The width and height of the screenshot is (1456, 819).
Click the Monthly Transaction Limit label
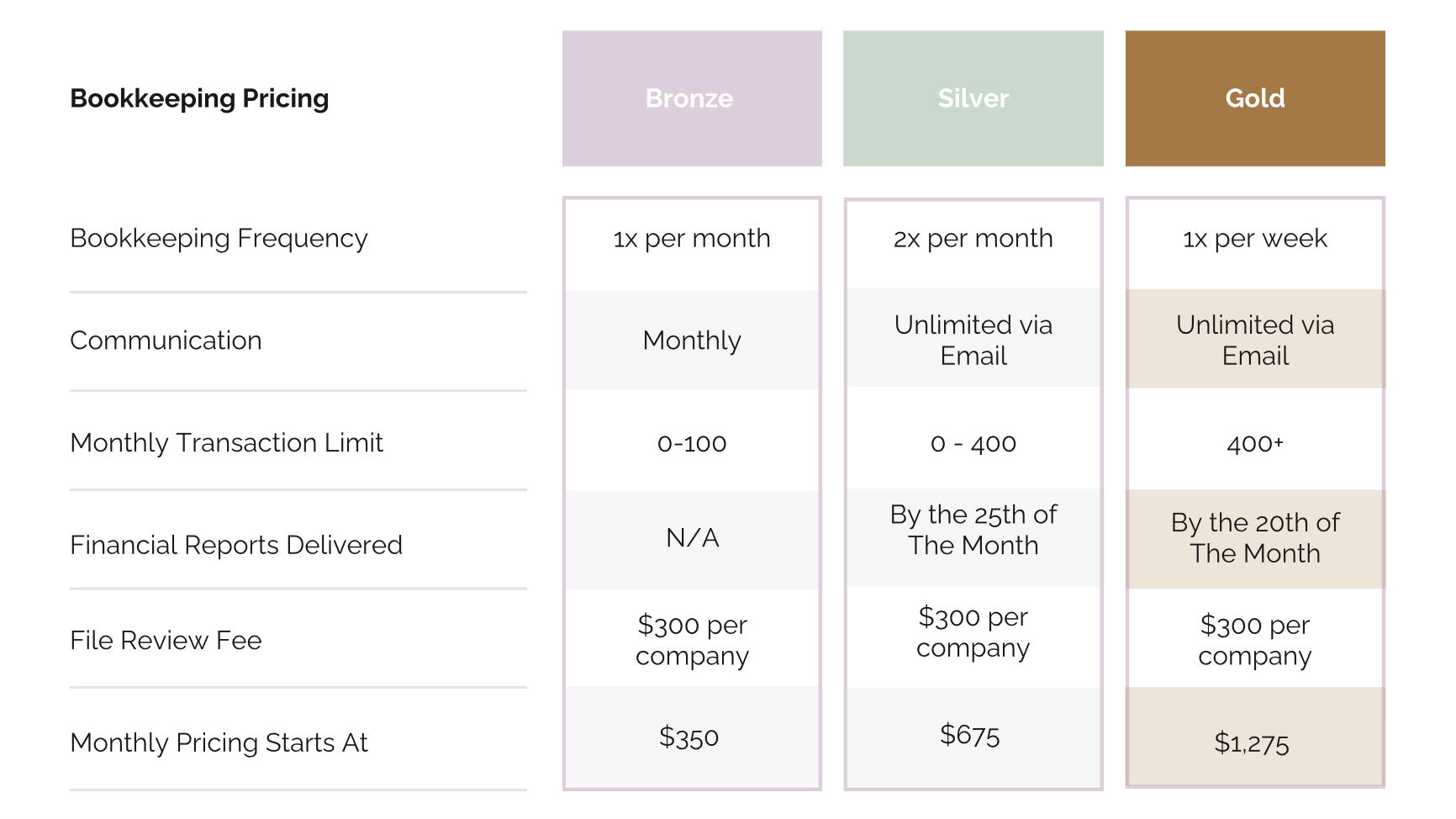[x=226, y=442]
